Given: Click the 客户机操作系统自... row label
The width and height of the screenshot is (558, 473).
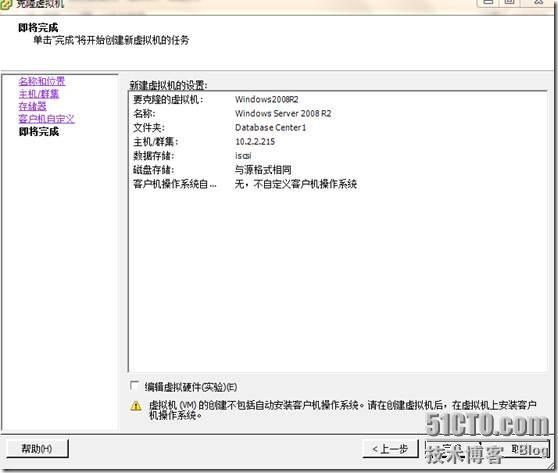Looking at the screenshot, I should click(x=174, y=184).
